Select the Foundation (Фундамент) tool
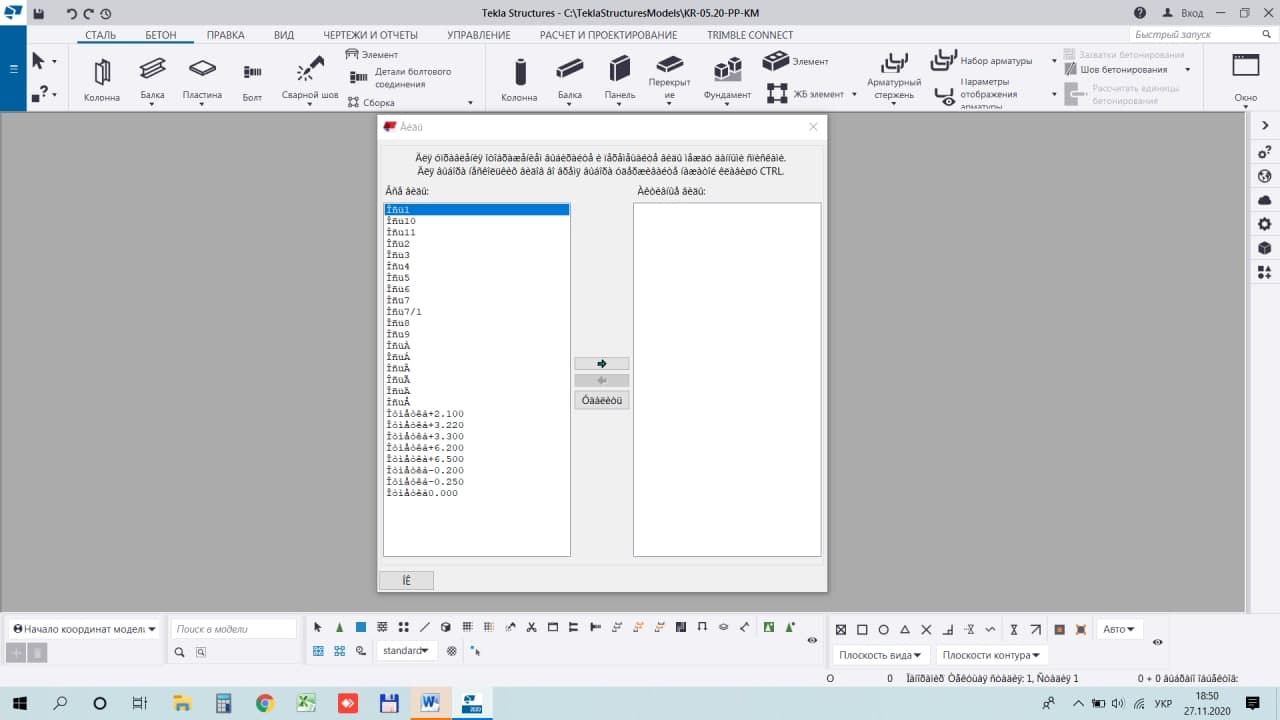 pyautogui.click(x=727, y=78)
